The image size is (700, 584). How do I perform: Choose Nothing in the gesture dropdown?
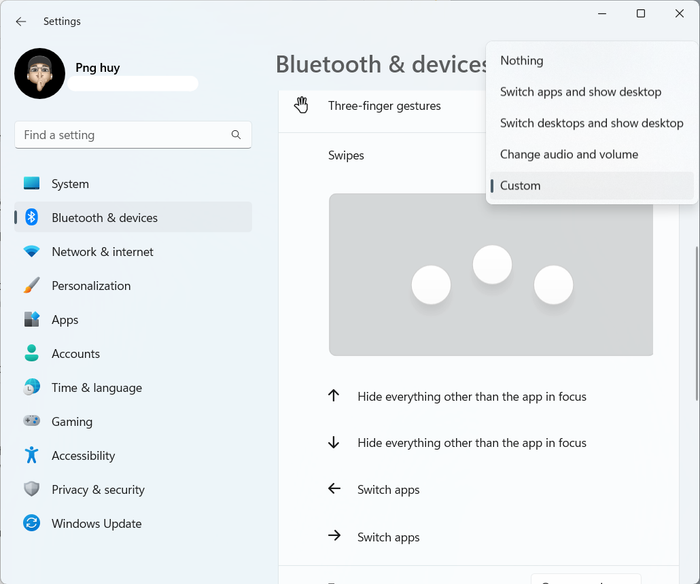592,61
